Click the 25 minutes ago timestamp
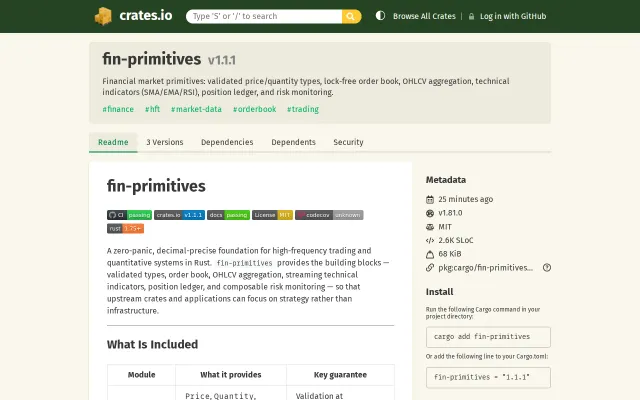Viewport: 640px width, 400px height. pyautogui.click(x=466, y=199)
